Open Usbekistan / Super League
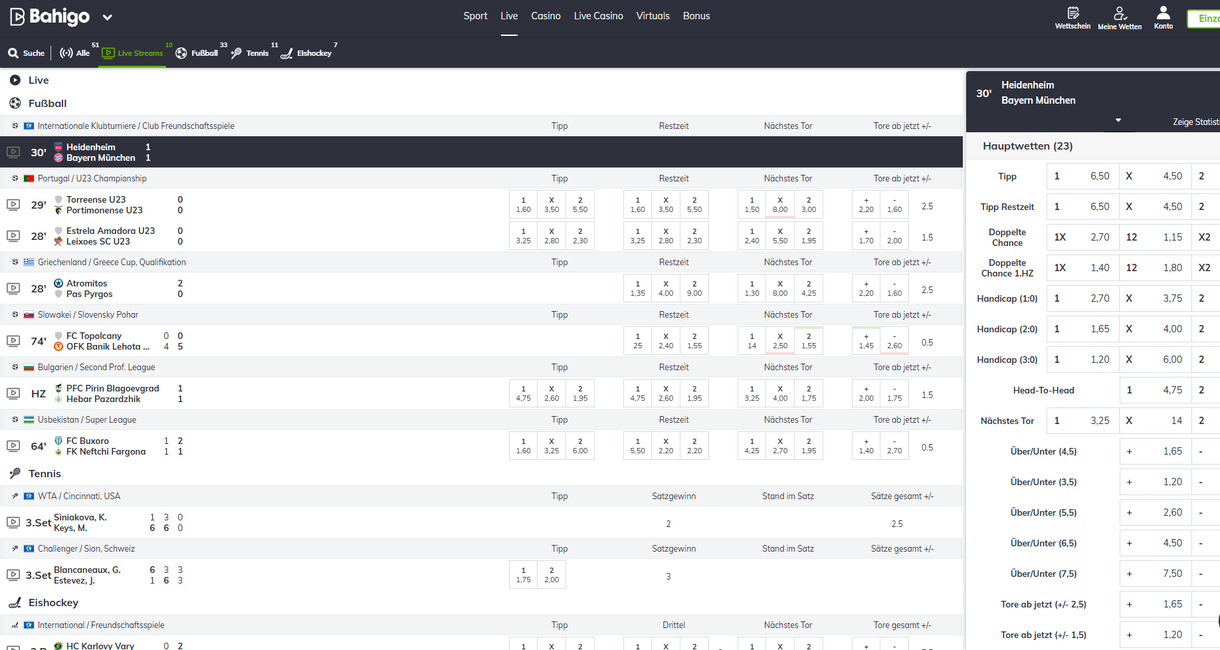The height and width of the screenshot is (650, 1220). tap(87, 419)
